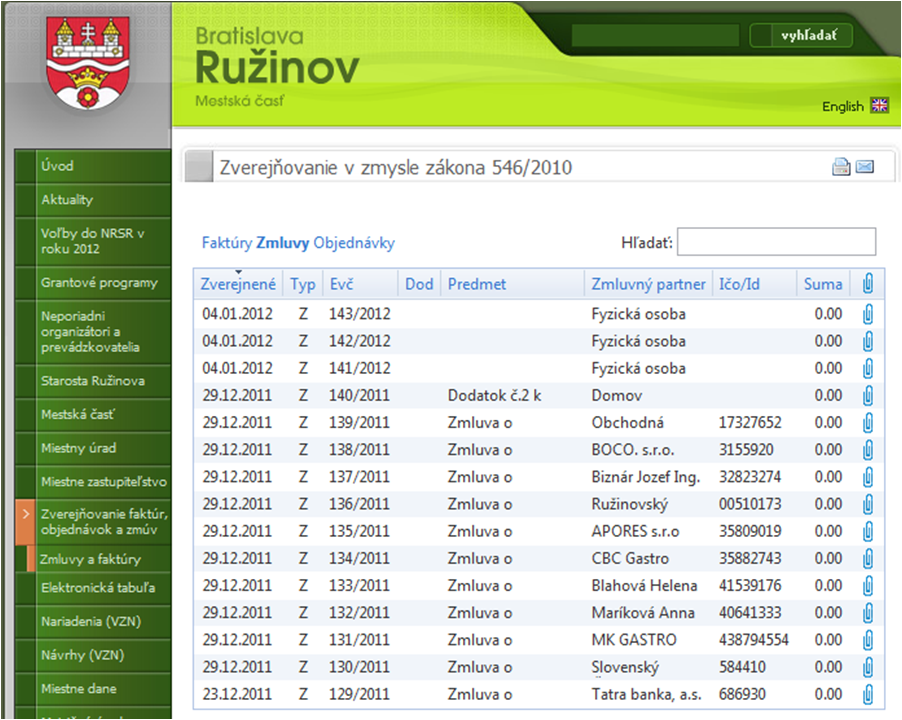
Task: Open attachment paperclip for contract 143/2012
Action: point(868,314)
